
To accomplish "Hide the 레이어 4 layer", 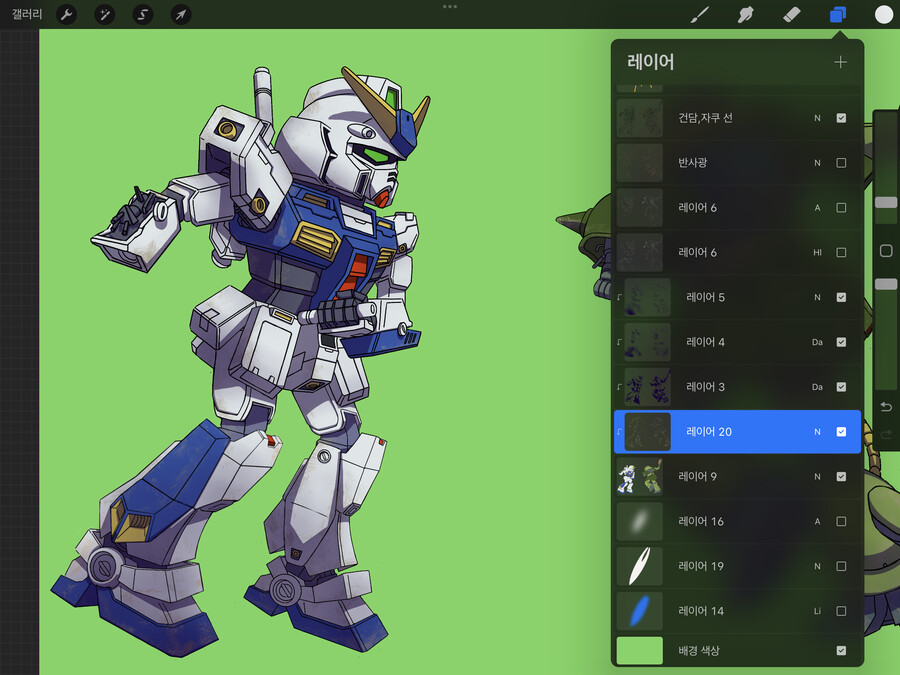I will tap(841, 342).
